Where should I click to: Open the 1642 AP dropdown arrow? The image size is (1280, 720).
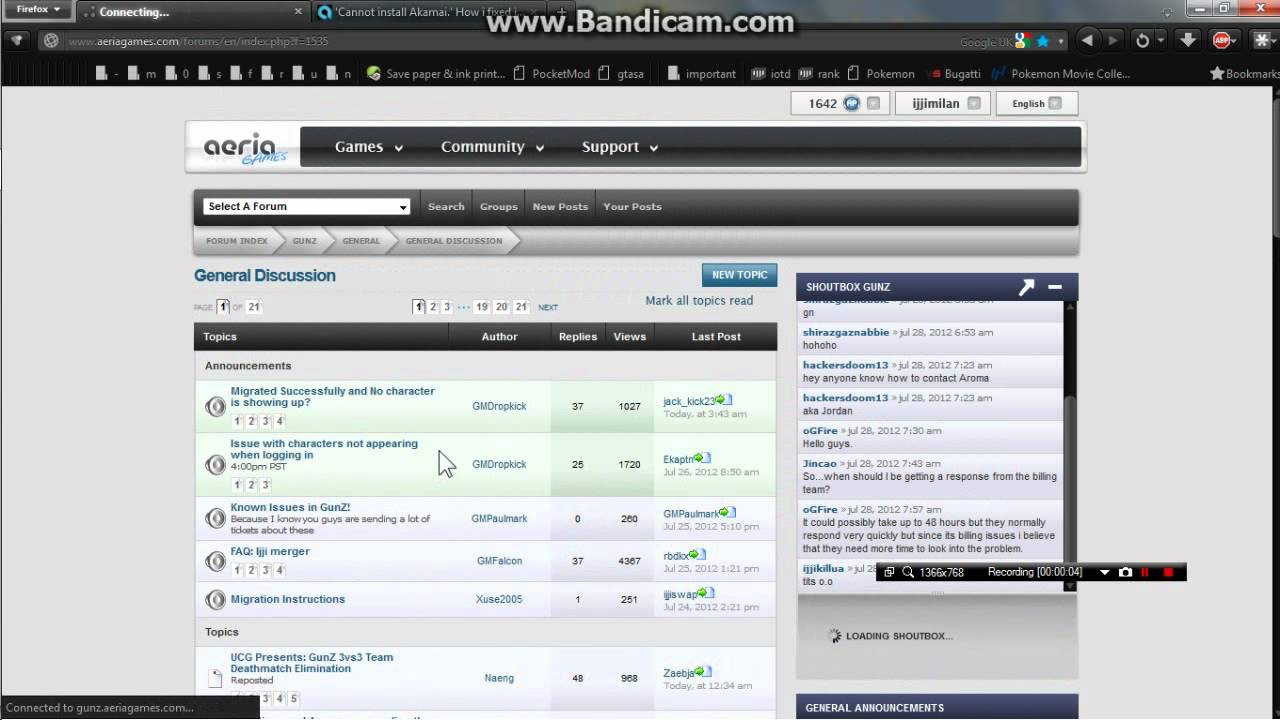pyautogui.click(x=873, y=103)
